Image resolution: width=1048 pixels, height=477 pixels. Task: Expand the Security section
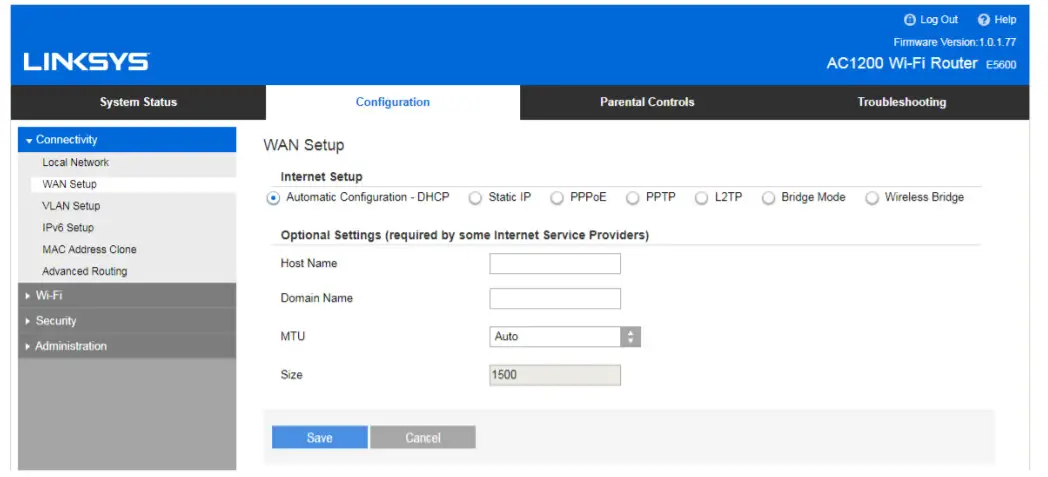[127, 321]
